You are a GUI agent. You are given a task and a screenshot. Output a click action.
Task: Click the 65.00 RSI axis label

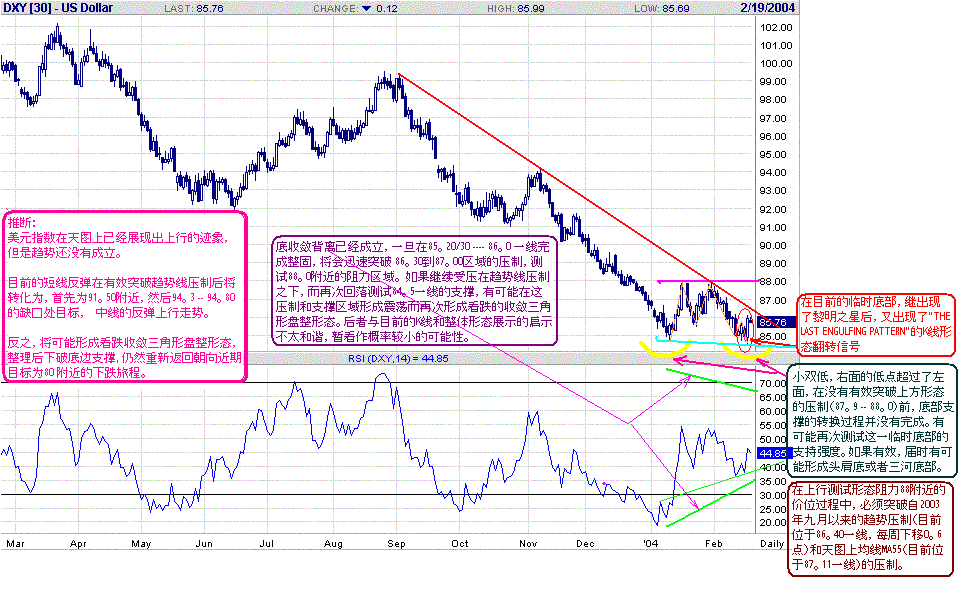pos(773,397)
